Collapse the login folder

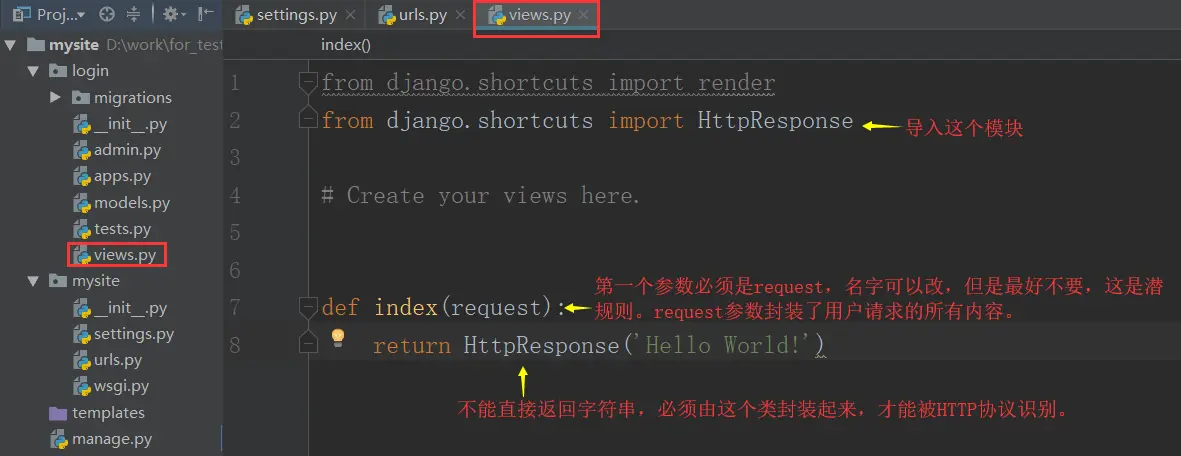click(32, 71)
